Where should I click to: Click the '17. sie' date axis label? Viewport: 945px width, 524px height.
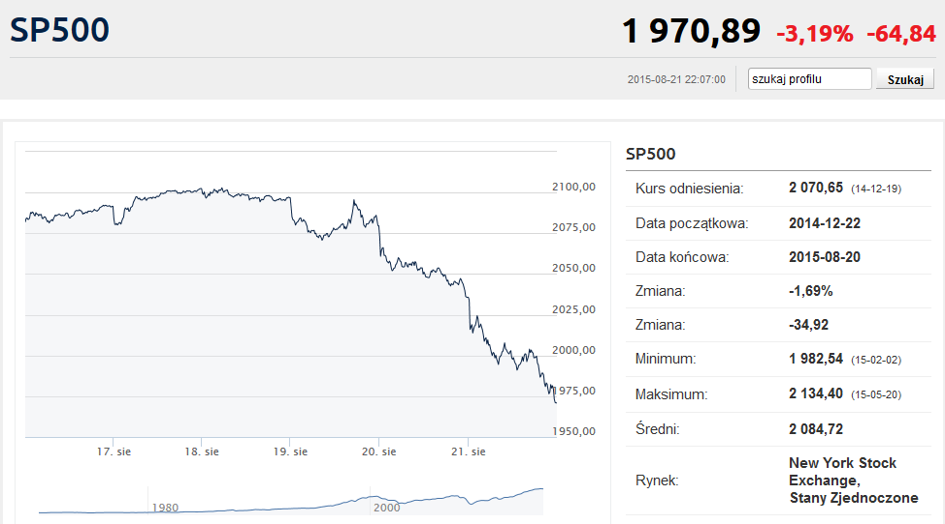tap(114, 452)
